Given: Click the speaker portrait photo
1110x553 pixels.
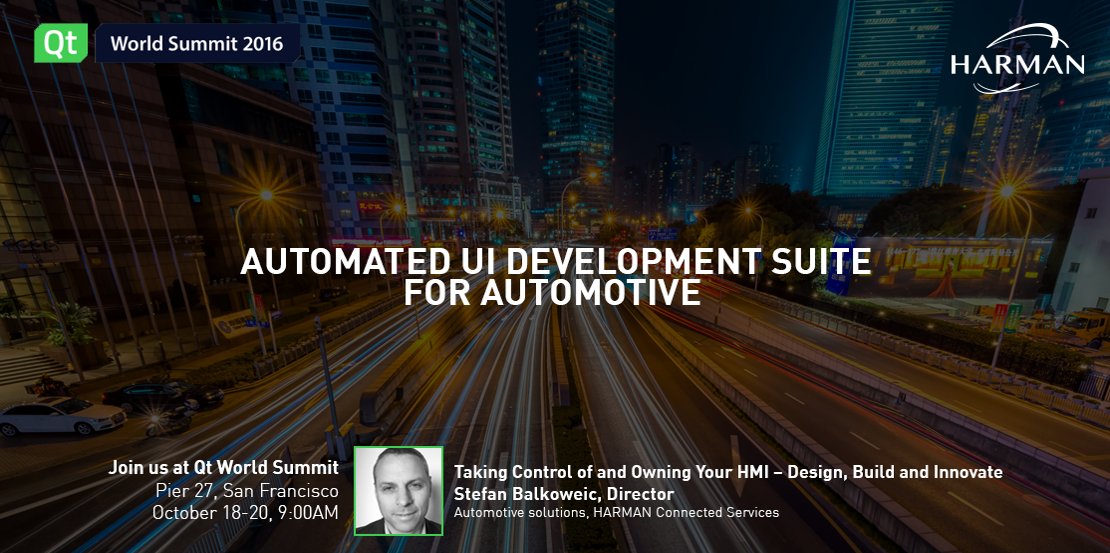Looking at the screenshot, I should [399, 491].
